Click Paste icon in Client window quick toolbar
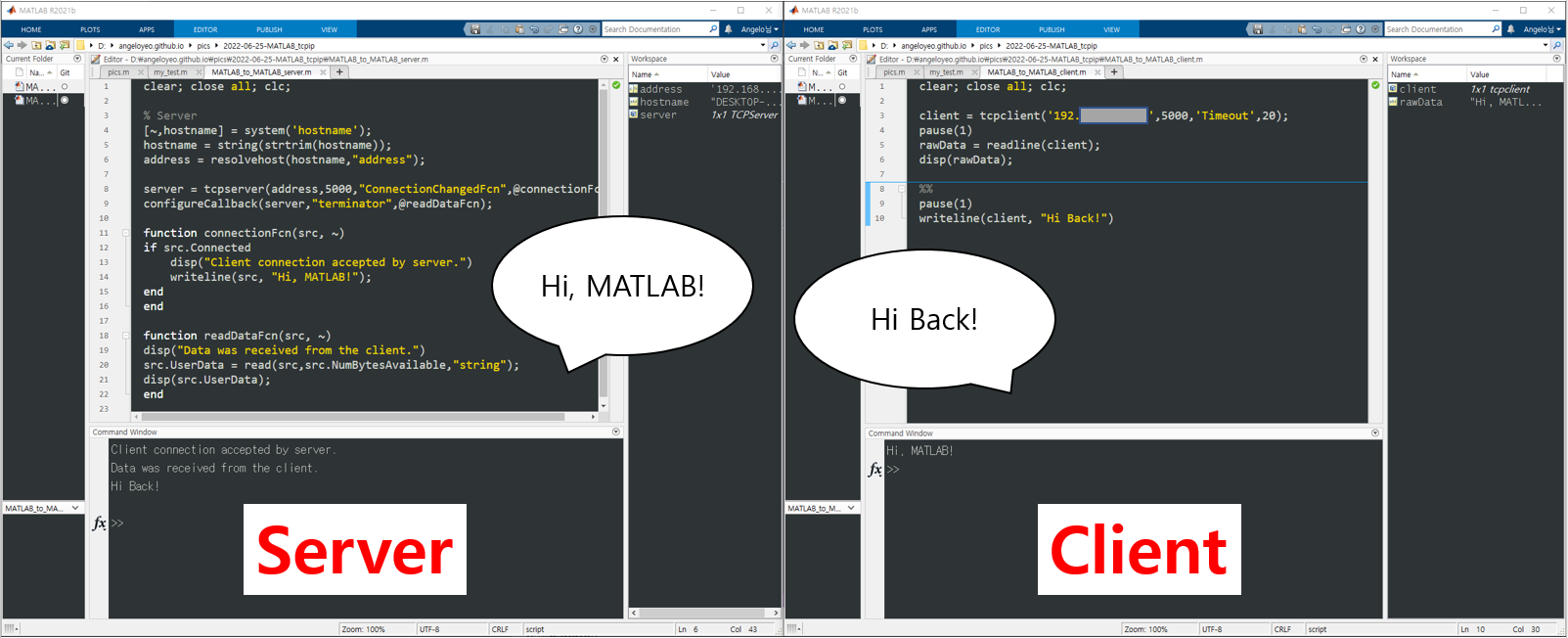The image size is (1568, 638). (x=1302, y=29)
